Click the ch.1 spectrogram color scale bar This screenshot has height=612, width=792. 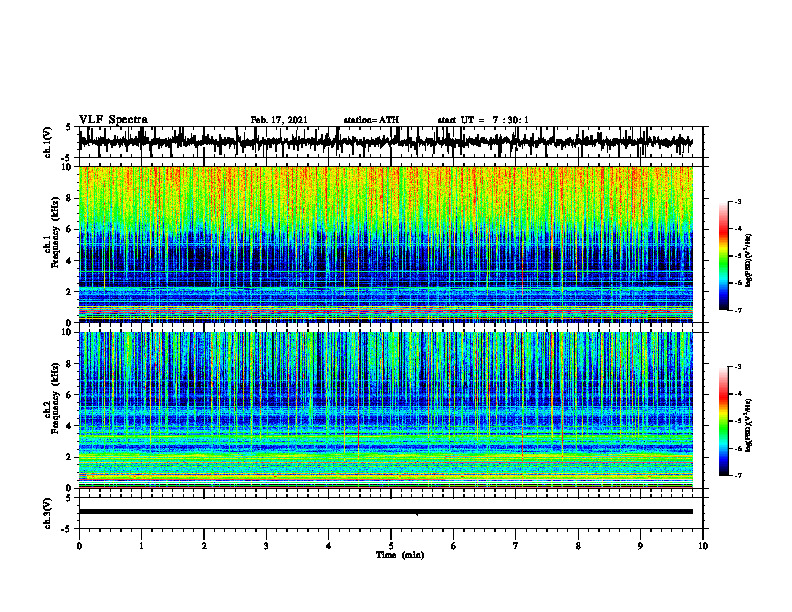724,256
